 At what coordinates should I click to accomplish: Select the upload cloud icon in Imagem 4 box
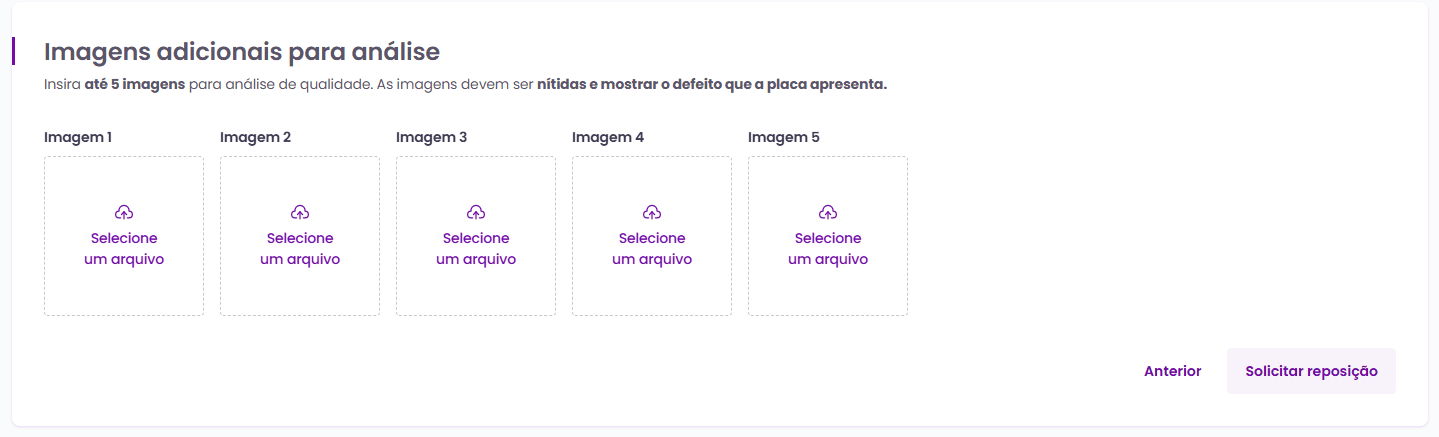652,212
